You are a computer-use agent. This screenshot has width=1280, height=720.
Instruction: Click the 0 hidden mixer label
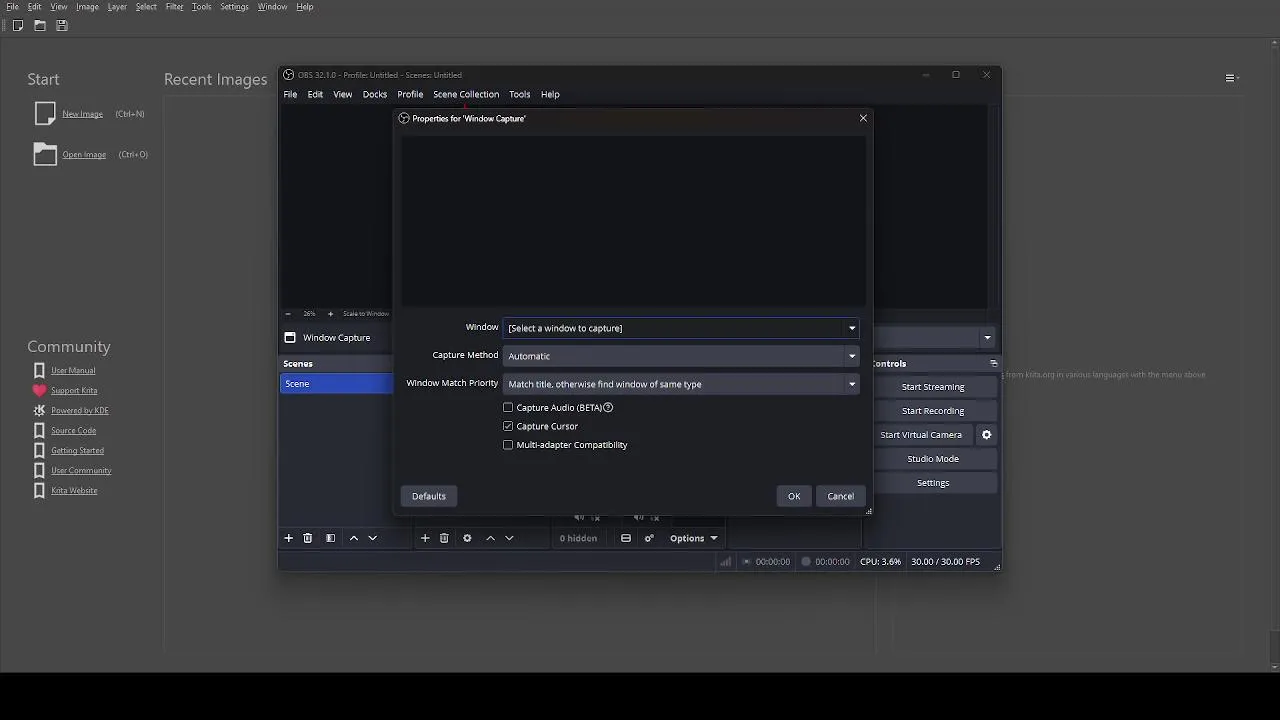[x=578, y=538]
